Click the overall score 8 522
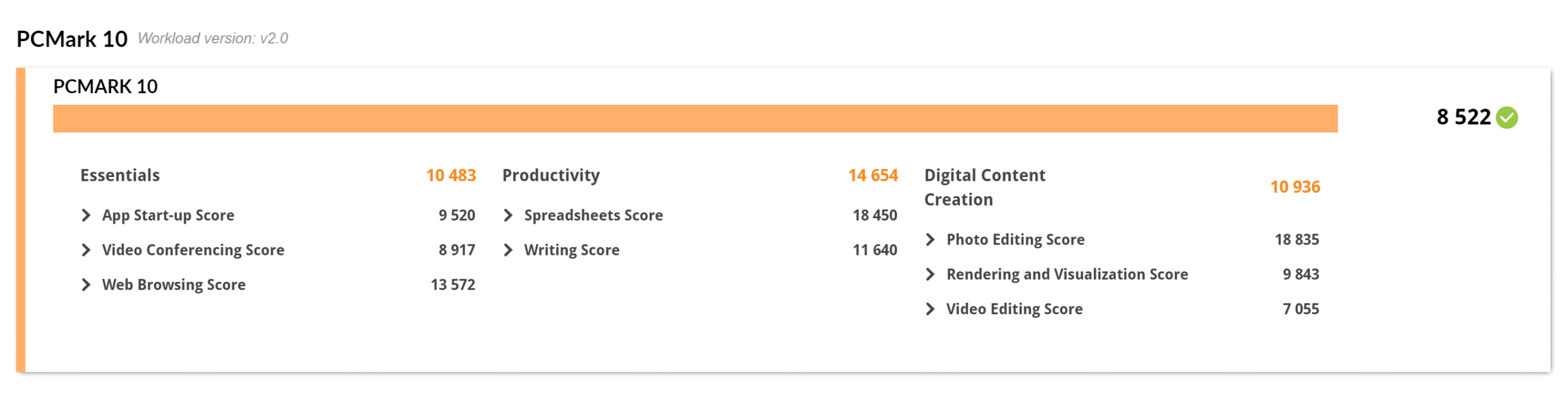 1463,118
